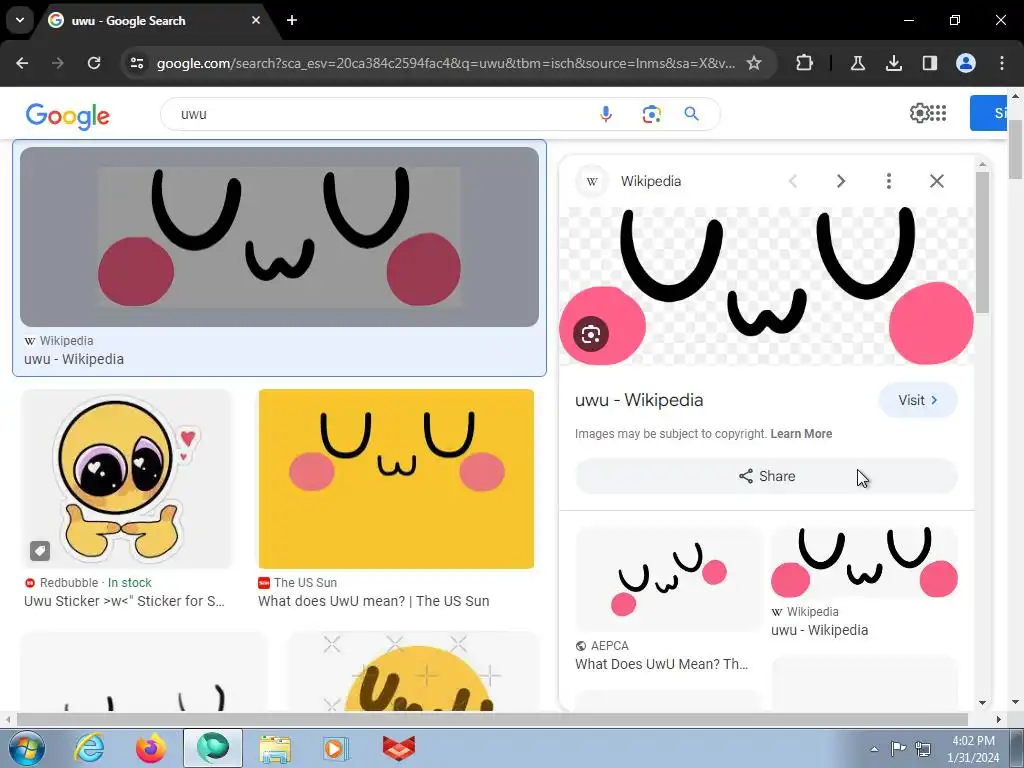Toggle the browser side panel icon

pos(929,63)
